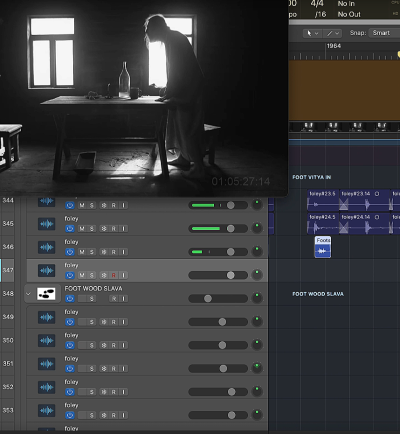The image size is (400, 434).
Task: Adjust the volume slider on track 347
Action: pos(218,275)
